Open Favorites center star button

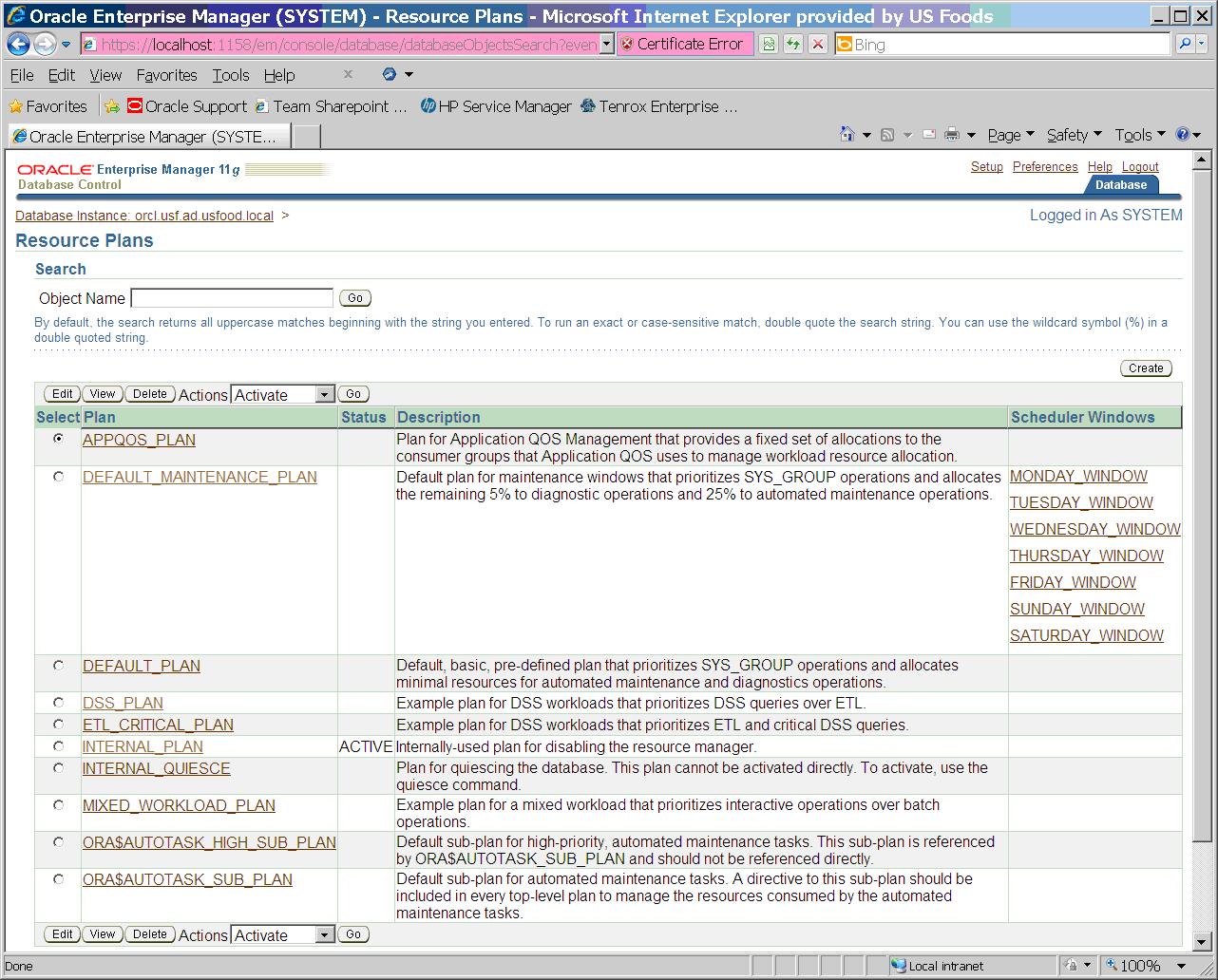(x=48, y=106)
